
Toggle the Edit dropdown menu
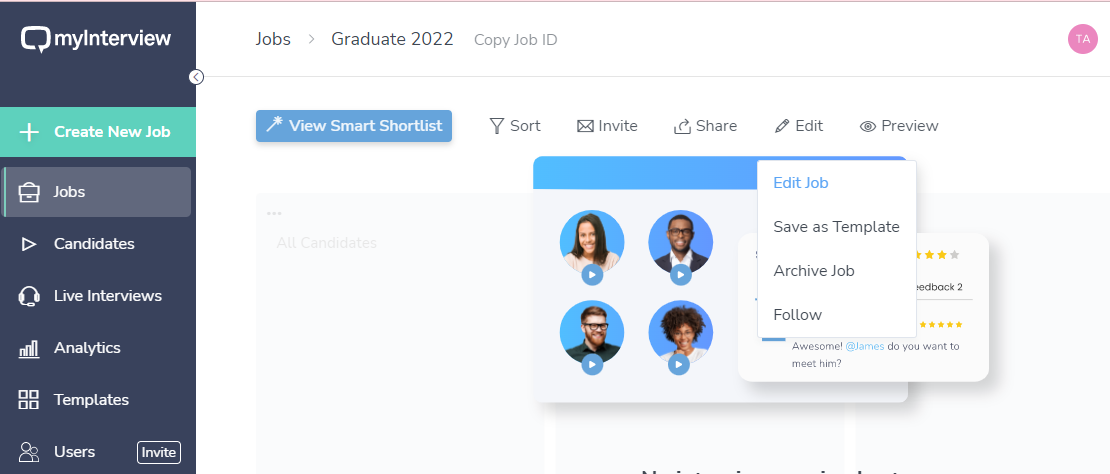[798, 126]
